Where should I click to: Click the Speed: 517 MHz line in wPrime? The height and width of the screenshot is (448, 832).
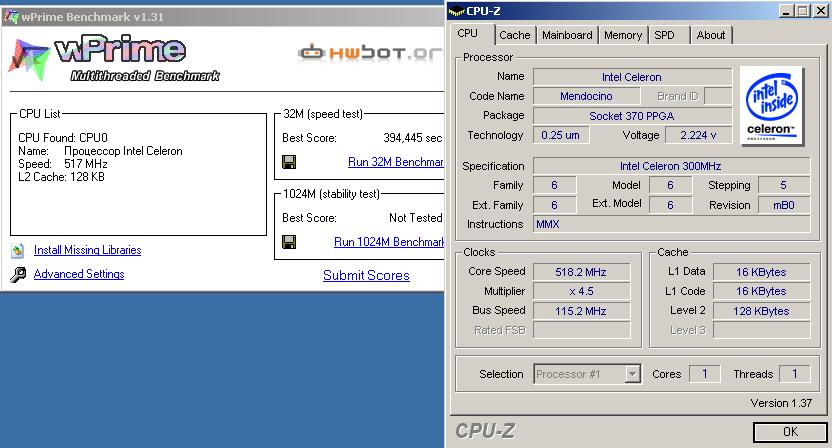63,164
